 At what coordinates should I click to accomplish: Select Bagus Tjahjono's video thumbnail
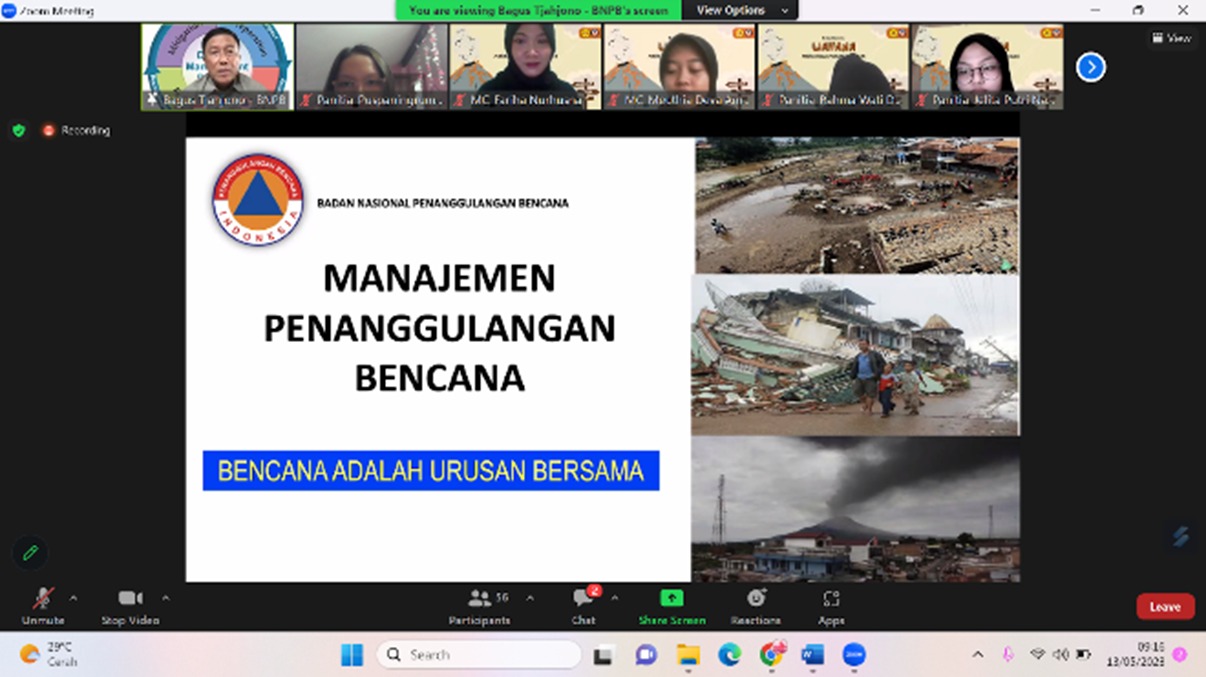click(x=217, y=66)
